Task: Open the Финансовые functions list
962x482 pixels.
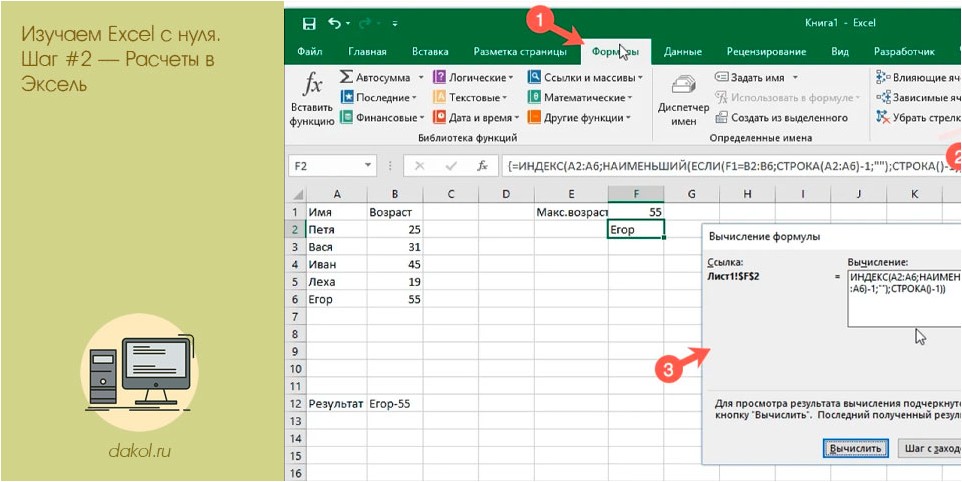Action: (x=382, y=117)
